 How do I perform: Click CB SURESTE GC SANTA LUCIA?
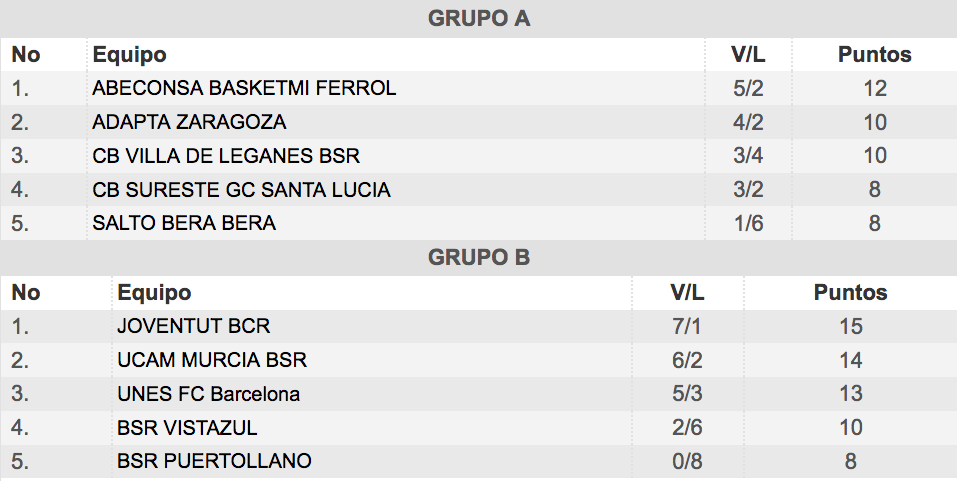point(241,190)
